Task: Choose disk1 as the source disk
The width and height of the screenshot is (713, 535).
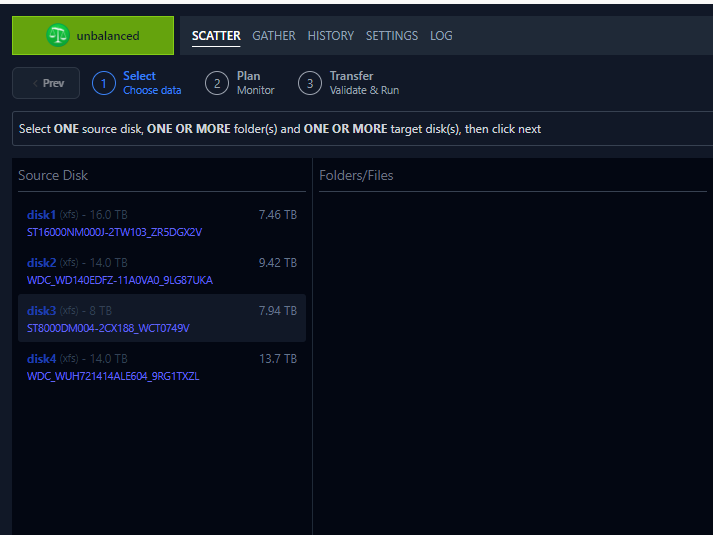Action: tap(162, 223)
